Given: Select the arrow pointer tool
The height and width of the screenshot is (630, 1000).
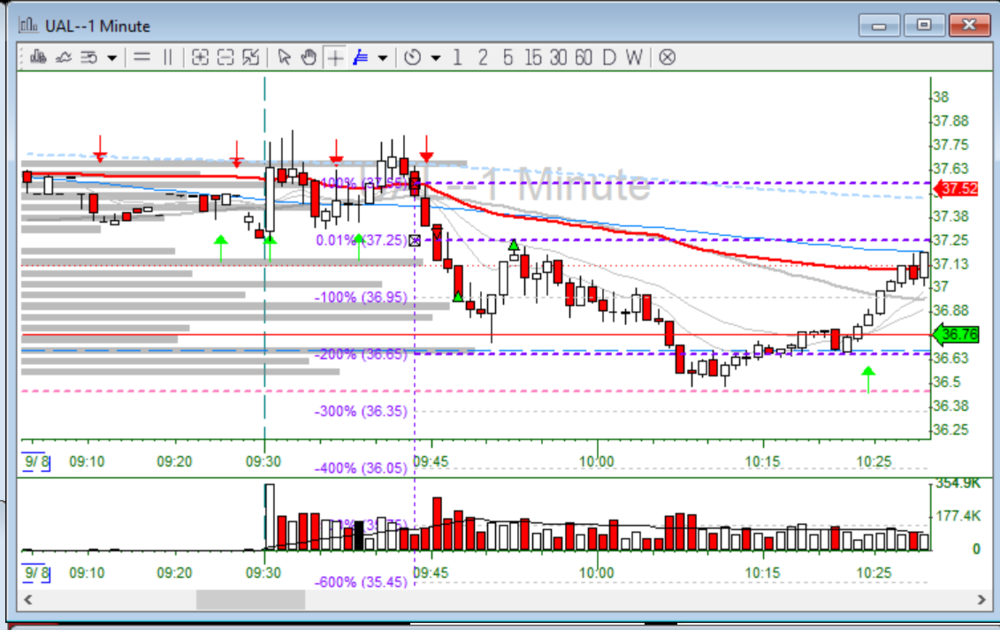Looking at the screenshot, I should pos(284,57).
